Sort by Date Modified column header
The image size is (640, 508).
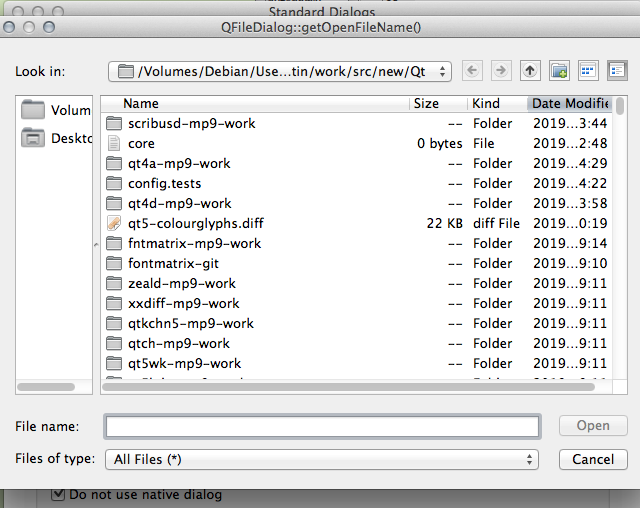(x=569, y=103)
